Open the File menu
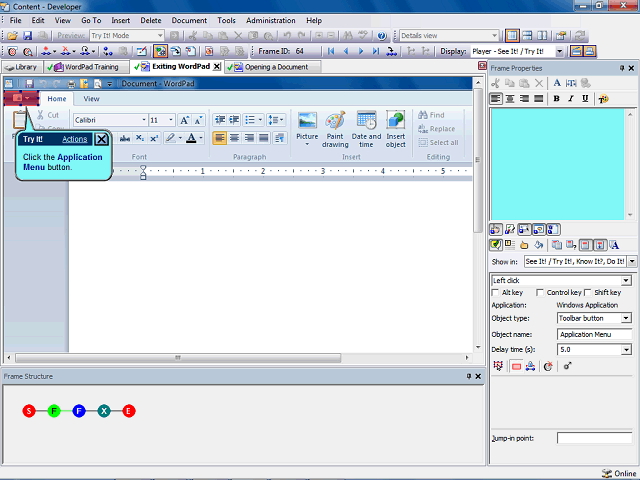The height and width of the screenshot is (480, 640). click(16, 20)
